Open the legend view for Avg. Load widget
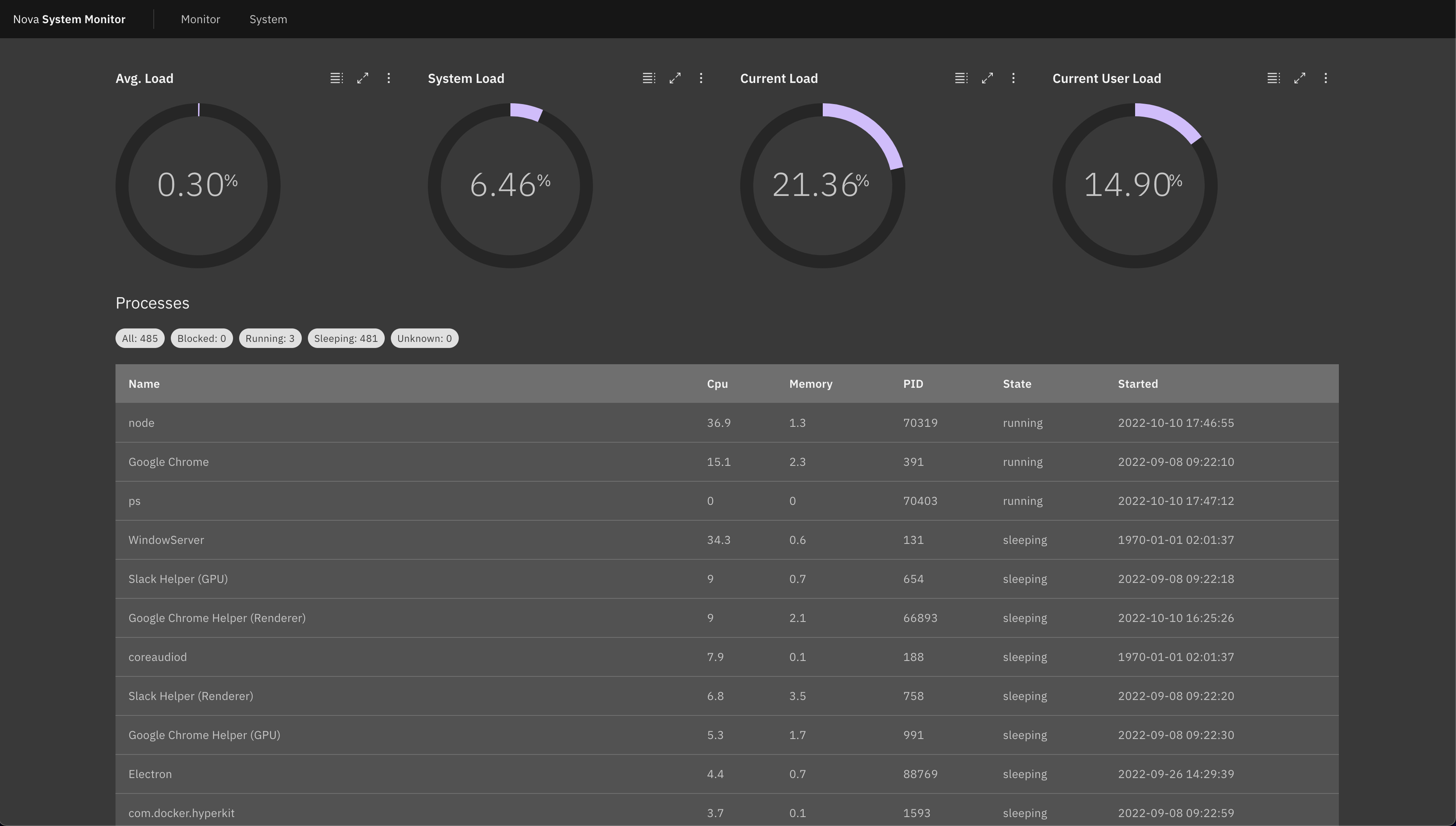1456x826 pixels. [x=336, y=78]
